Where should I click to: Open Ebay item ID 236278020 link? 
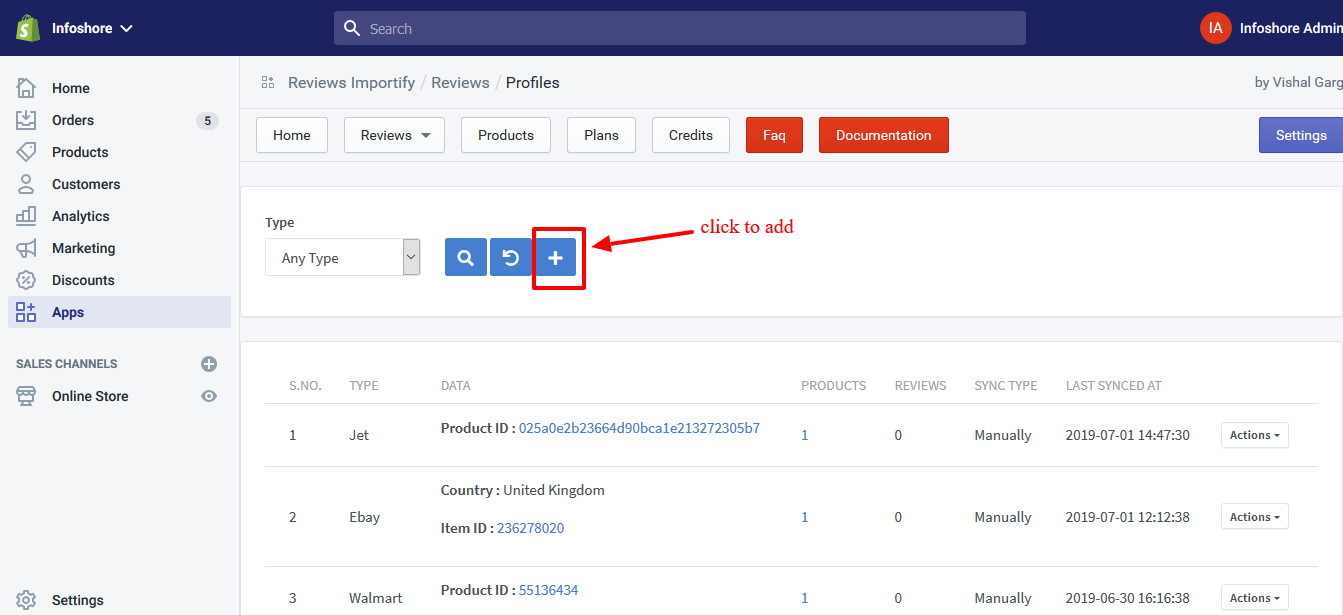tap(530, 528)
